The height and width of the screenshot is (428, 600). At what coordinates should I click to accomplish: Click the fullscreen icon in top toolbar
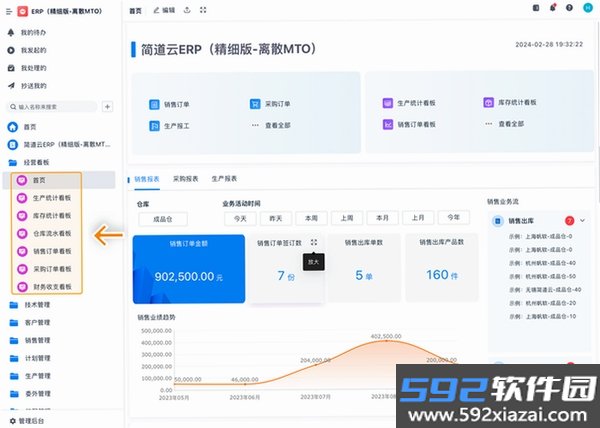(x=203, y=10)
